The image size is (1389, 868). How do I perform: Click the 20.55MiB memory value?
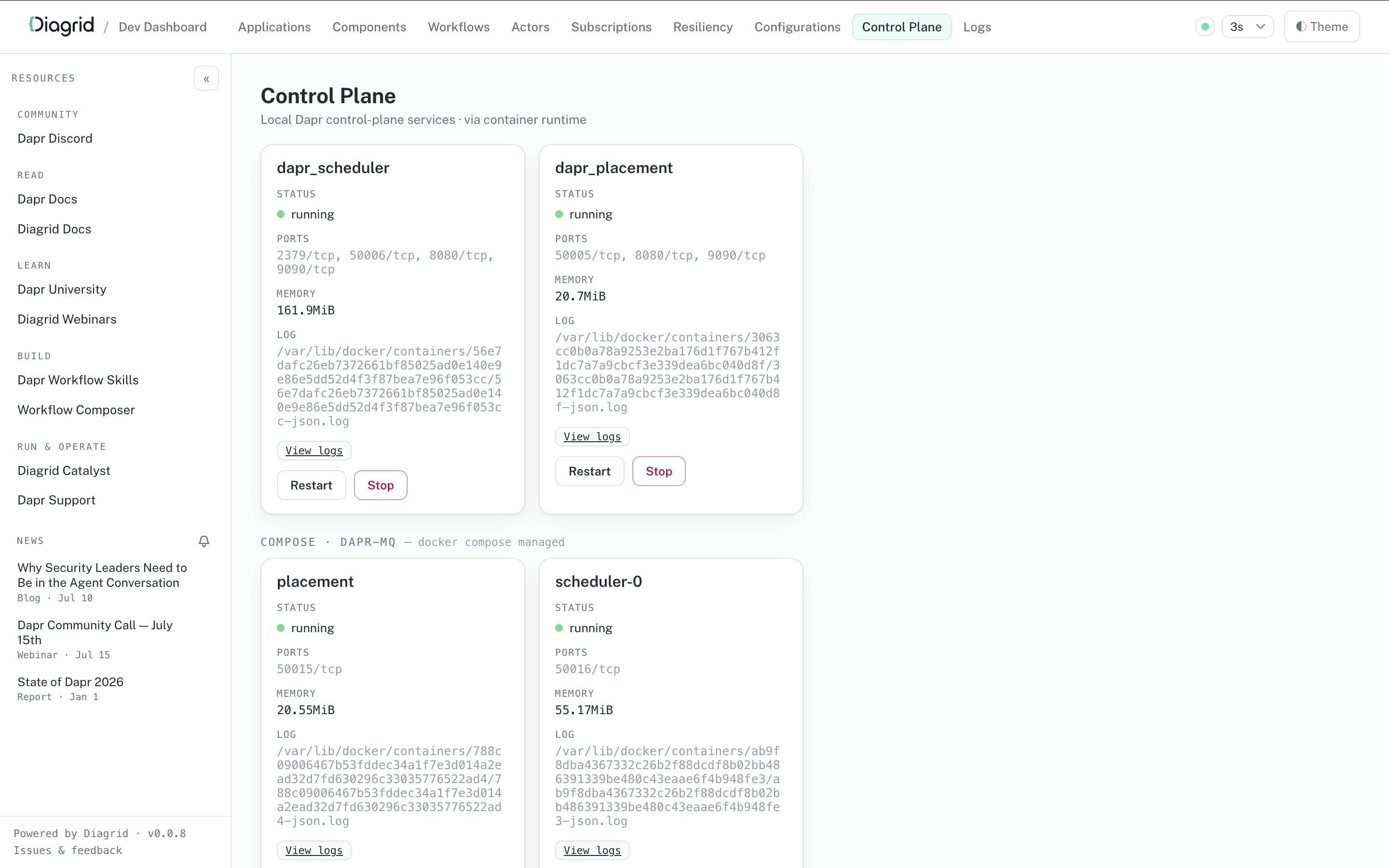click(306, 710)
